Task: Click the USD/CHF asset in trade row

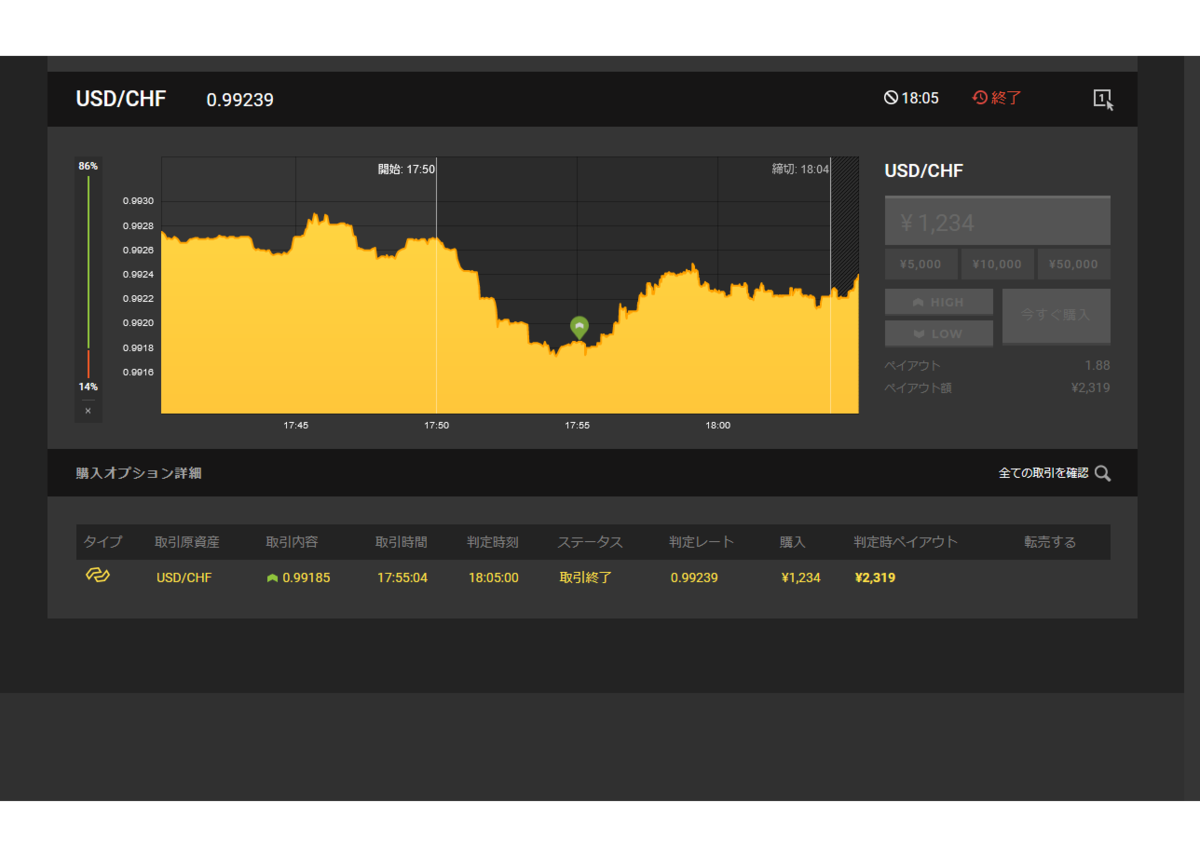Action: (x=184, y=578)
